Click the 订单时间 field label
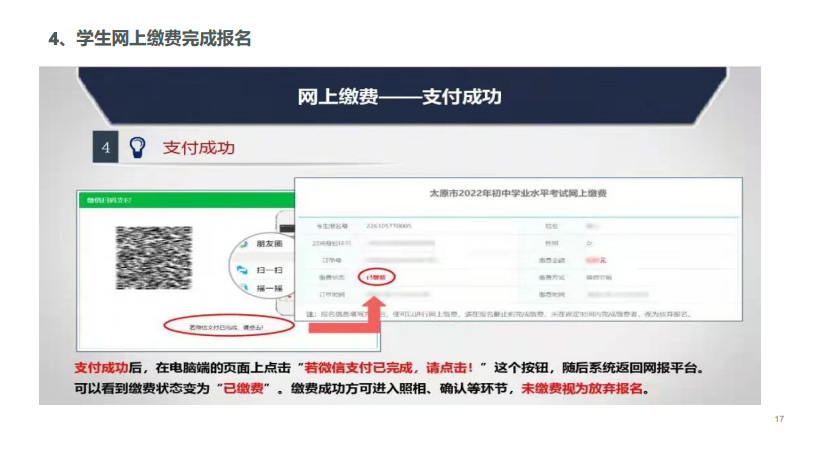This screenshot has height=449, width=834. tap(332, 294)
